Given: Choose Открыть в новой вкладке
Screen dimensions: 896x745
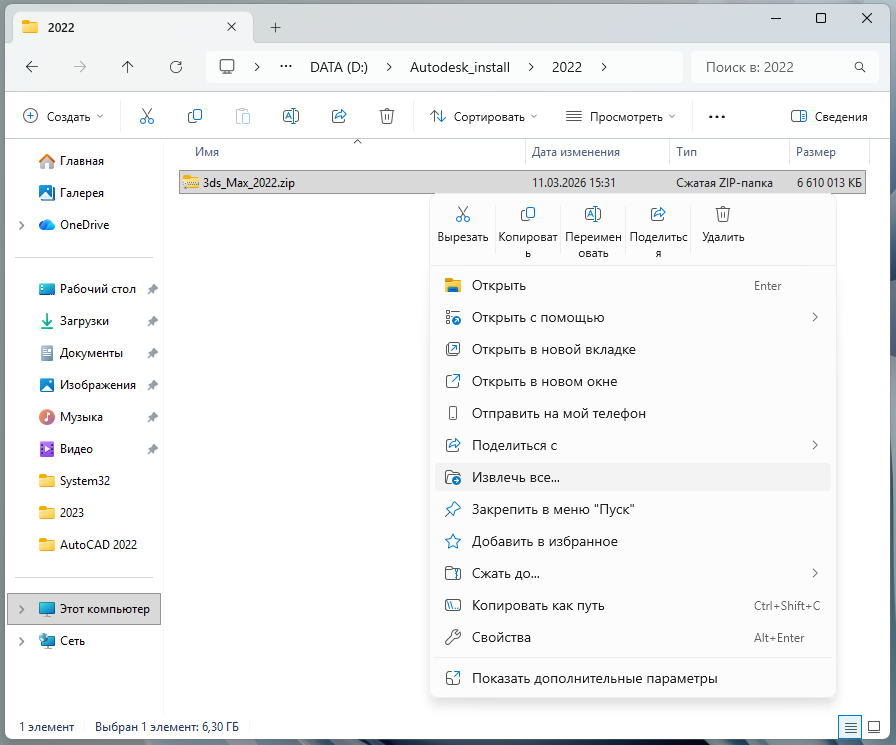Looking at the screenshot, I should 633,350.
